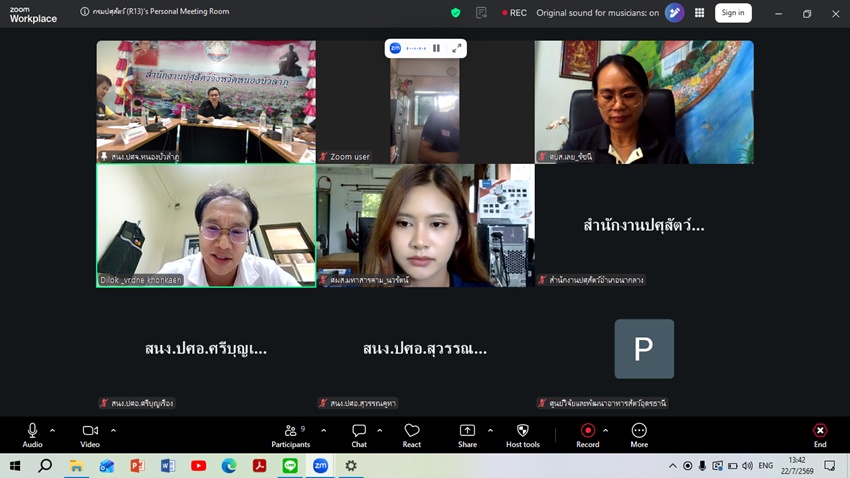This screenshot has height=478, width=850.
Task: Open the Chat panel
Action: tap(359, 436)
